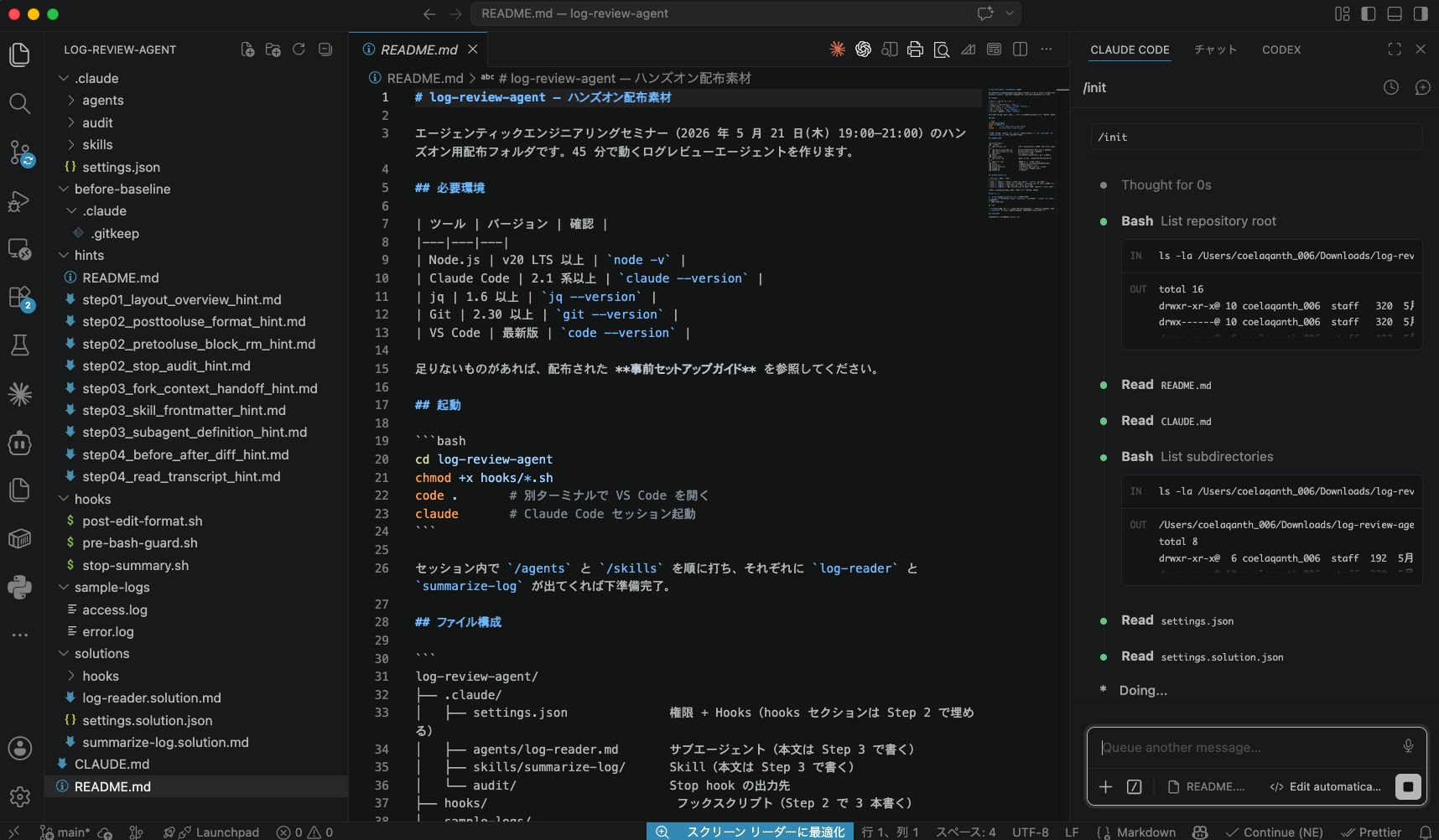Toggle the README context chip in chat input

pyautogui.click(x=1206, y=786)
